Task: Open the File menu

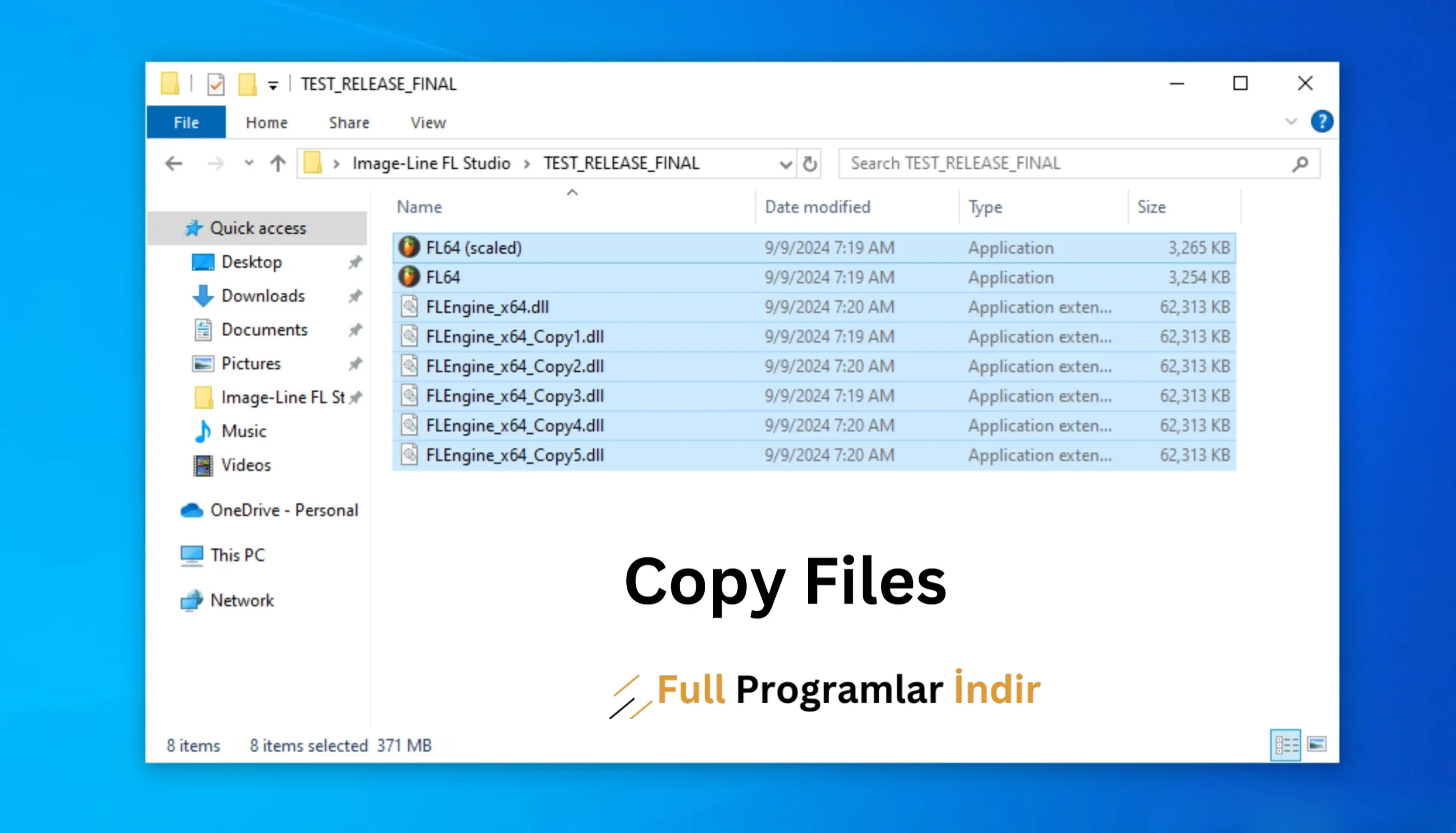Action: click(186, 122)
